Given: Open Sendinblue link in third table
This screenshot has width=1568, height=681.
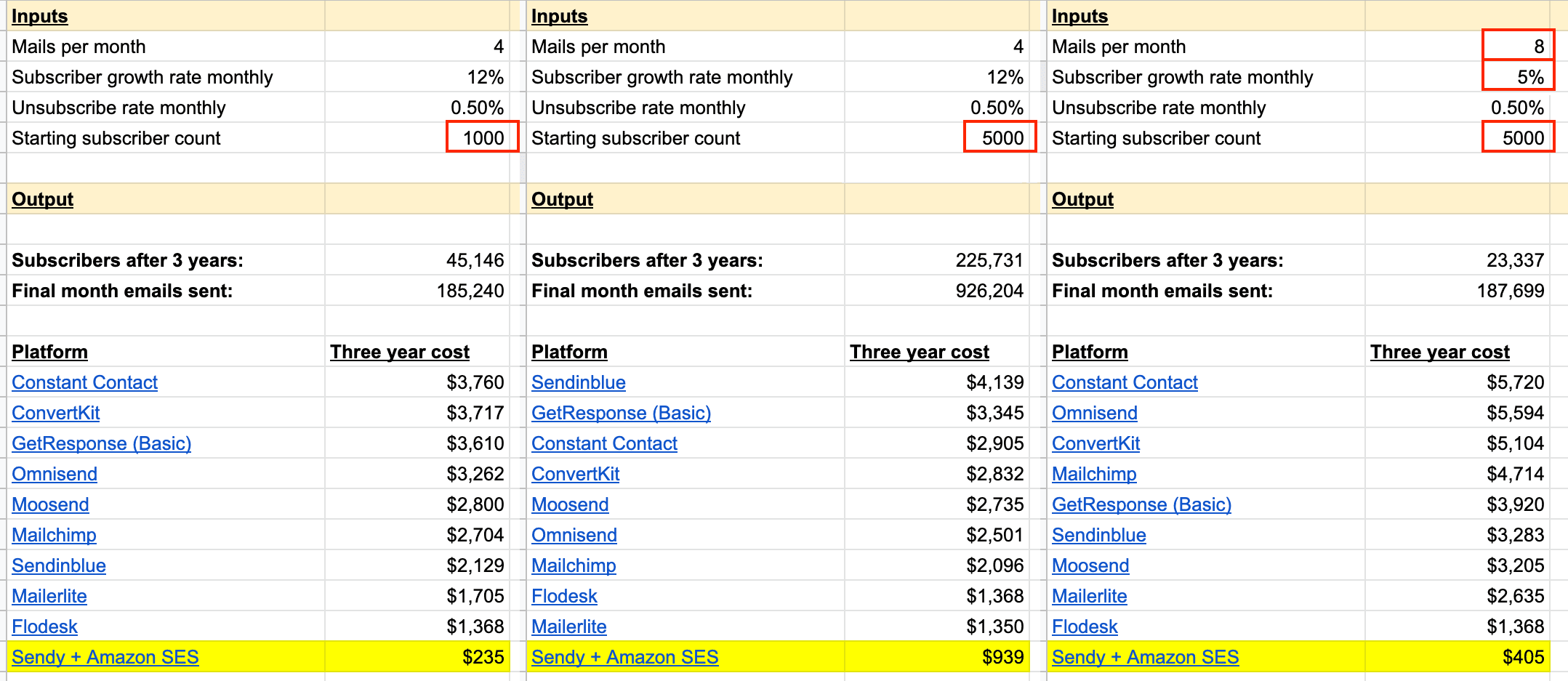Looking at the screenshot, I should (x=1099, y=535).
